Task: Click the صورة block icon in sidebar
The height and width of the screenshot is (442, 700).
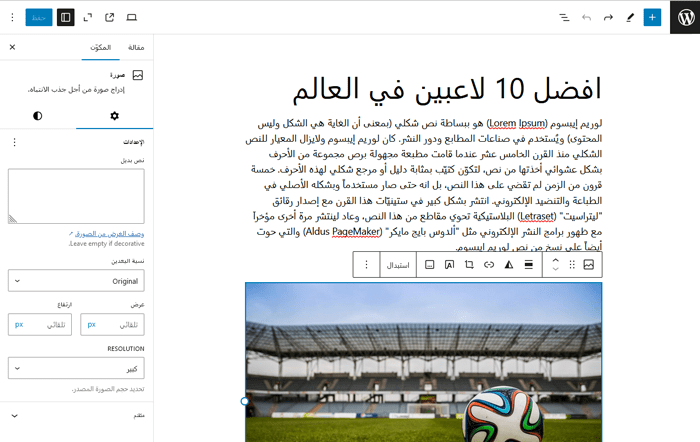Action: 138,75
